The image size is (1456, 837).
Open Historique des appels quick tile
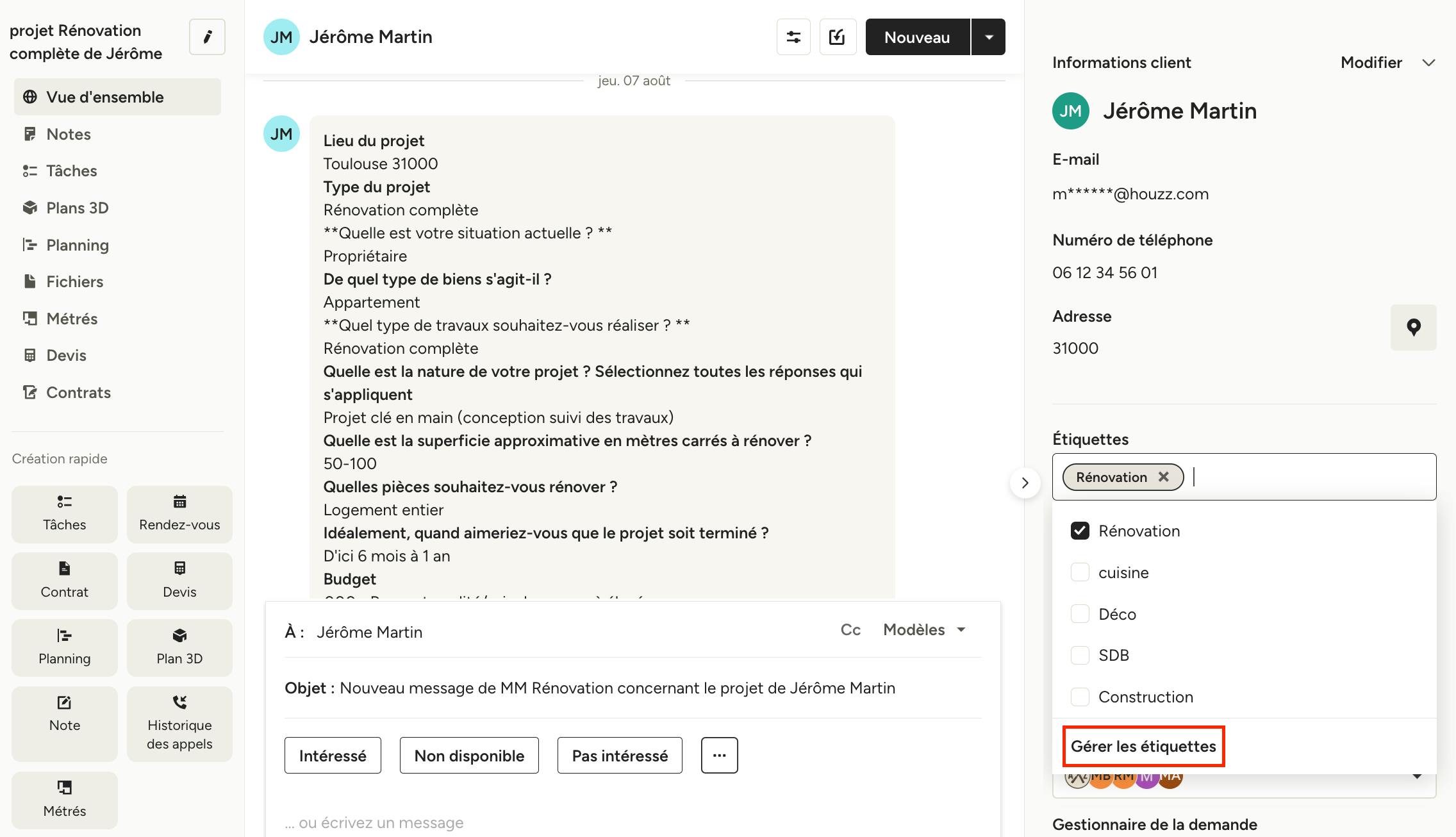click(179, 724)
